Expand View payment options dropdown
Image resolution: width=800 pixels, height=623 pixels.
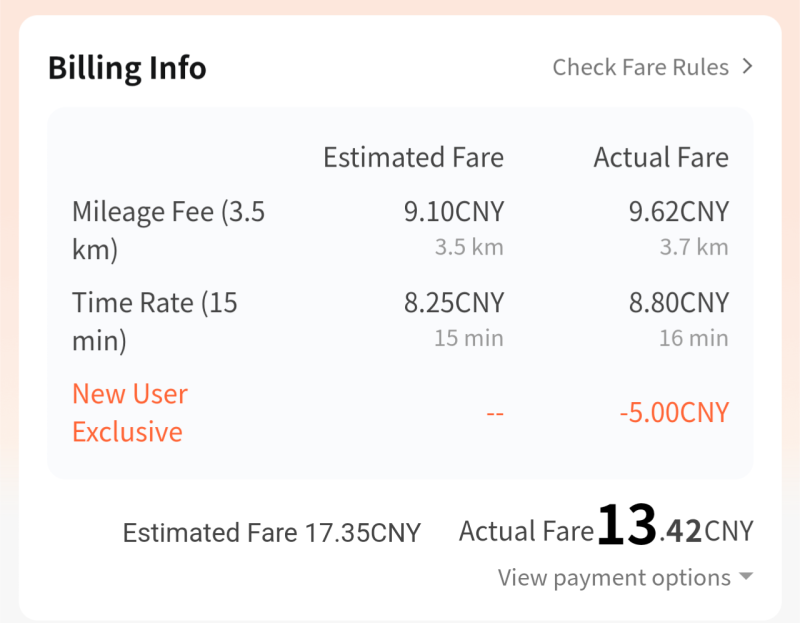point(614,578)
